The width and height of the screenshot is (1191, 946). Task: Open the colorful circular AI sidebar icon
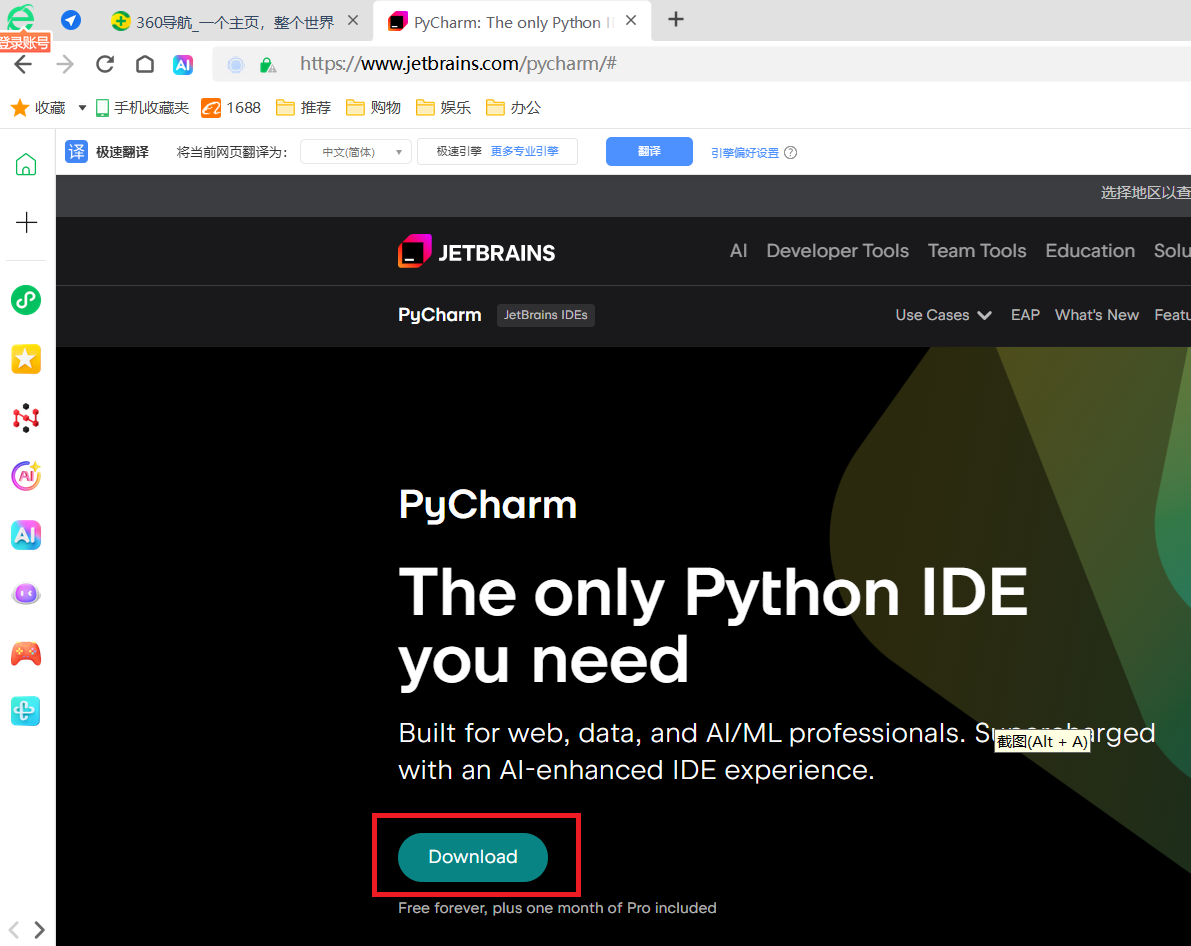26,476
